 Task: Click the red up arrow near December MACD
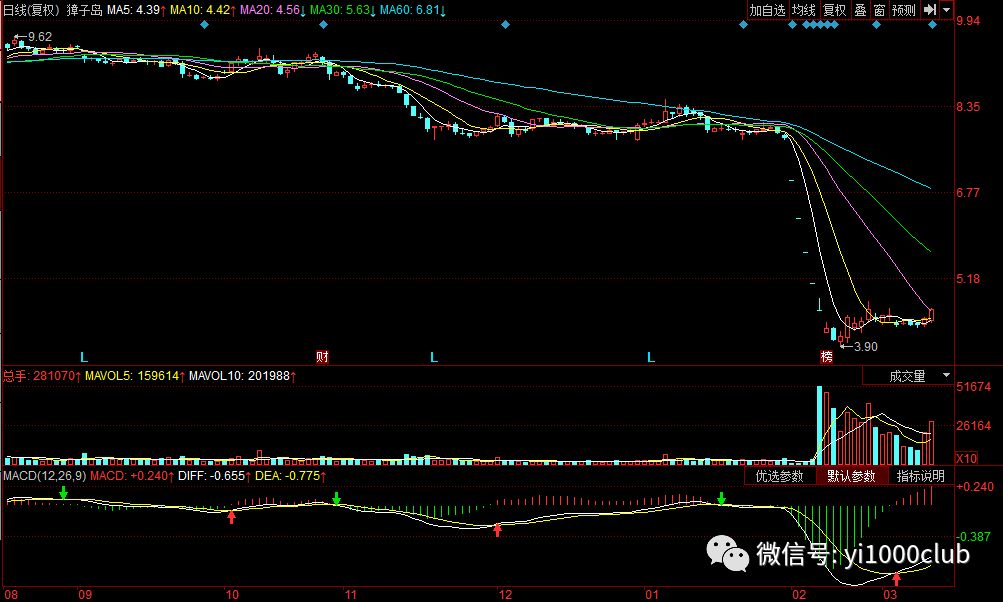[497, 530]
